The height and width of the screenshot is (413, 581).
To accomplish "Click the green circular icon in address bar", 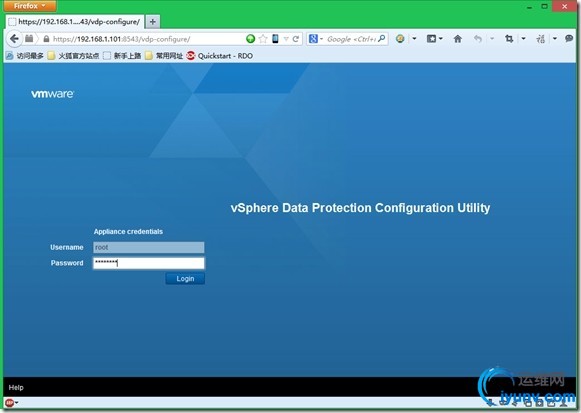I will point(250,39).
